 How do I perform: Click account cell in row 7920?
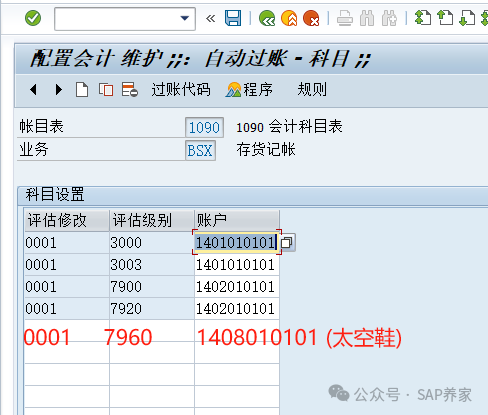click(237, 309)
